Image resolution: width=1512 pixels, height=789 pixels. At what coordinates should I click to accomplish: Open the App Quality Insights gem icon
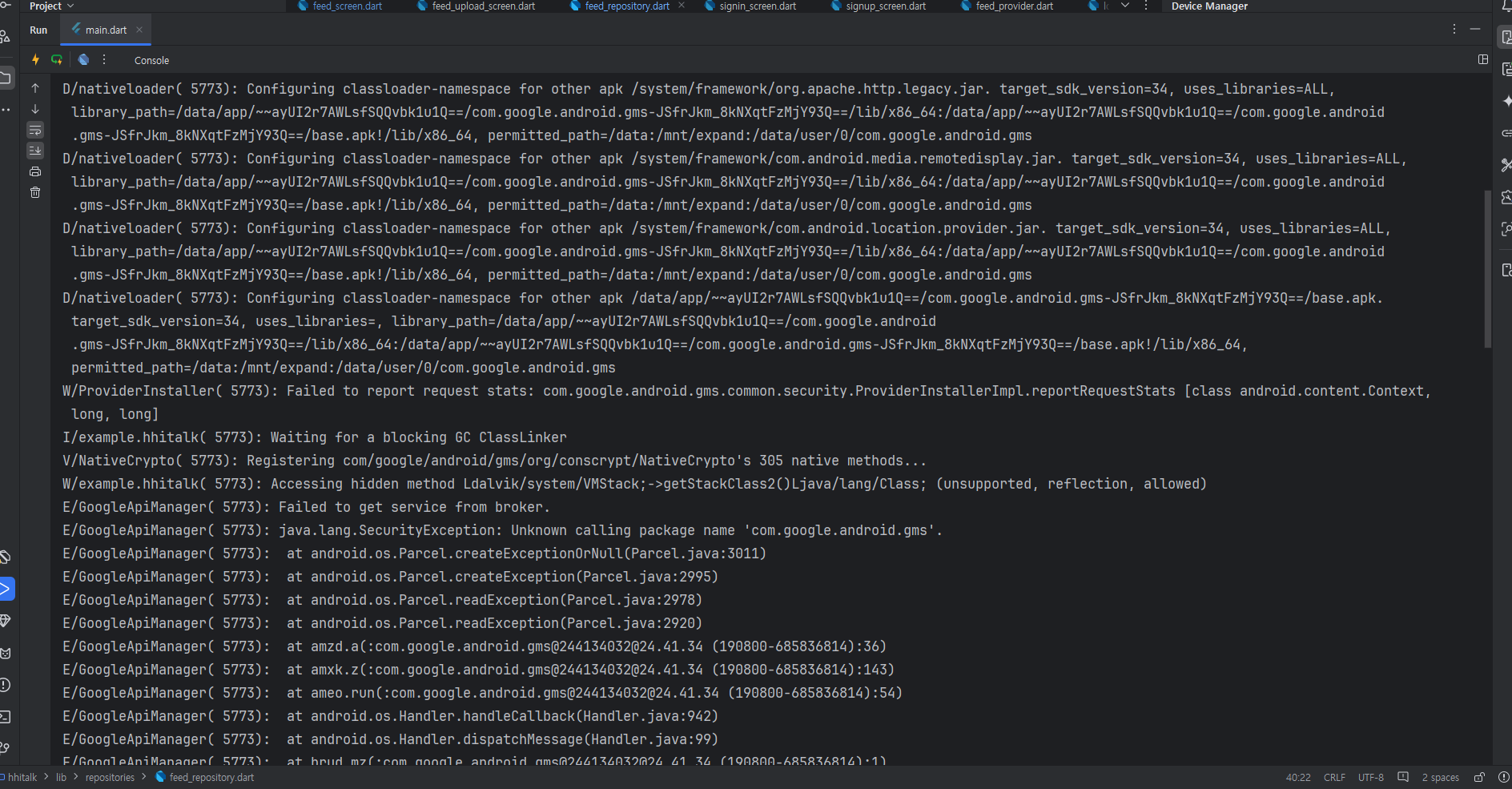6,621
